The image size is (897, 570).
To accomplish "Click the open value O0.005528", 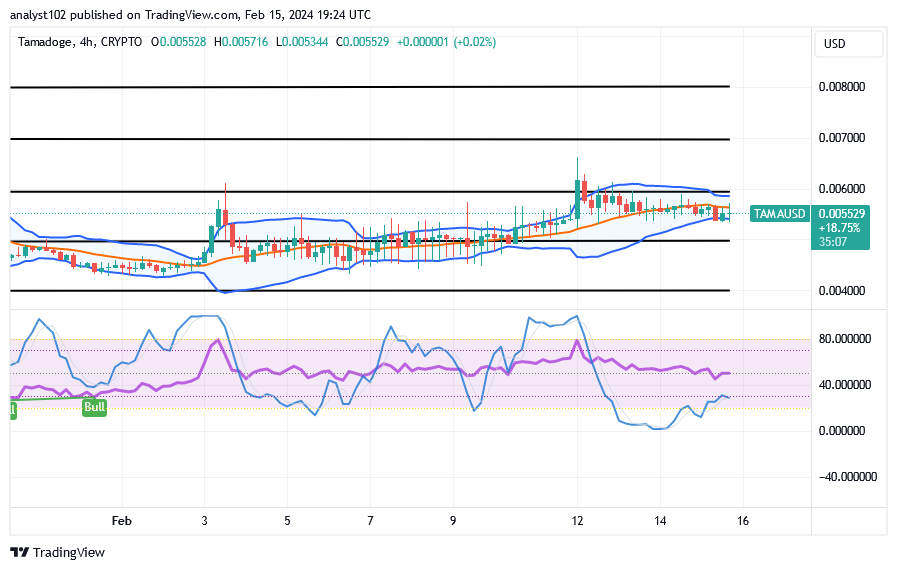I will point(178,42).
